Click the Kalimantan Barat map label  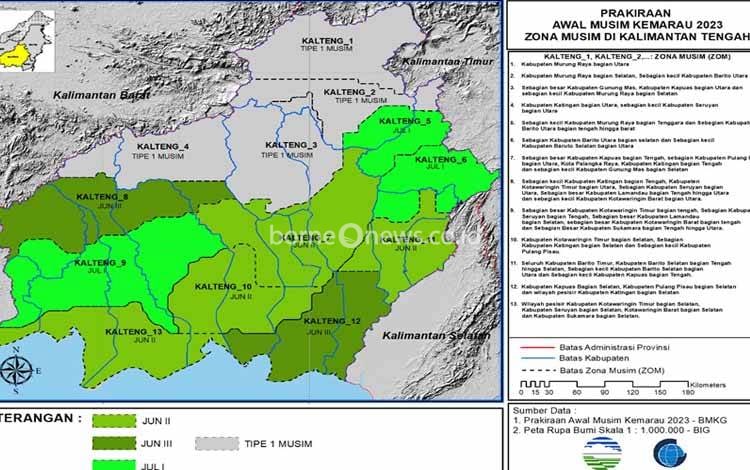(x=102, y=95)
